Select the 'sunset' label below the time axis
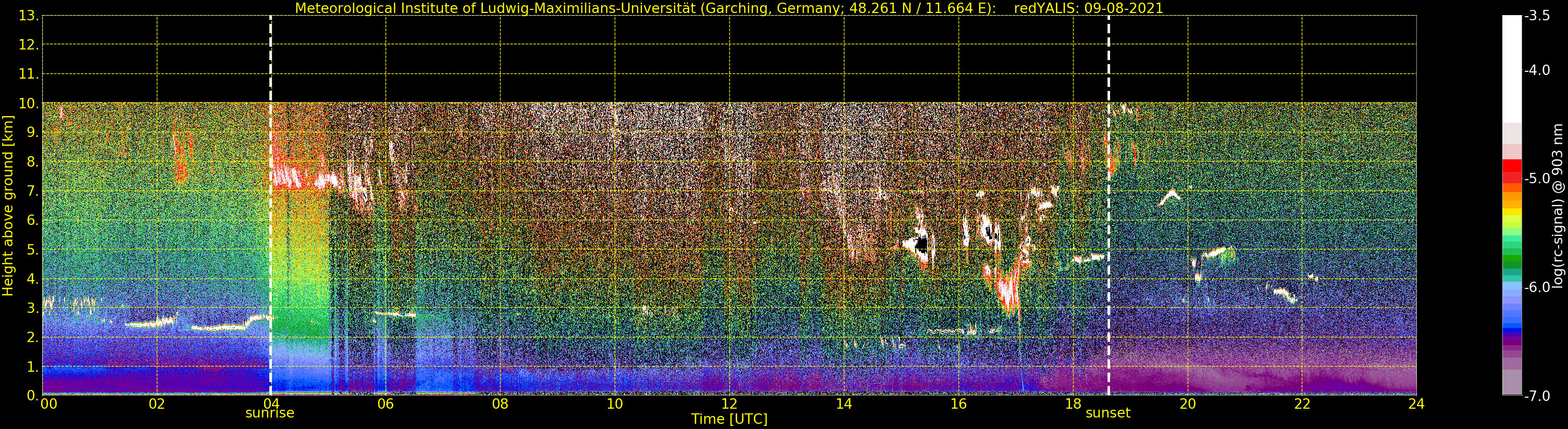The height and width of the screenshot is (429, 1568). coord(1108,413)
